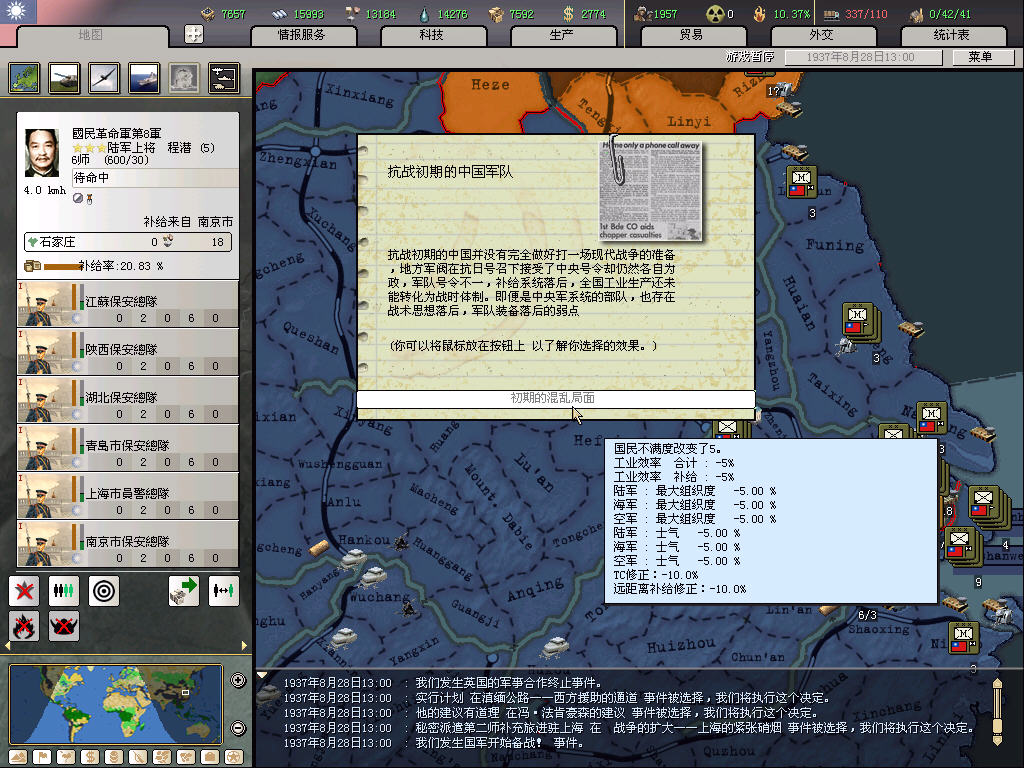
Task: Click the disband unit red-cross star icon
Action: click(24, 590)
